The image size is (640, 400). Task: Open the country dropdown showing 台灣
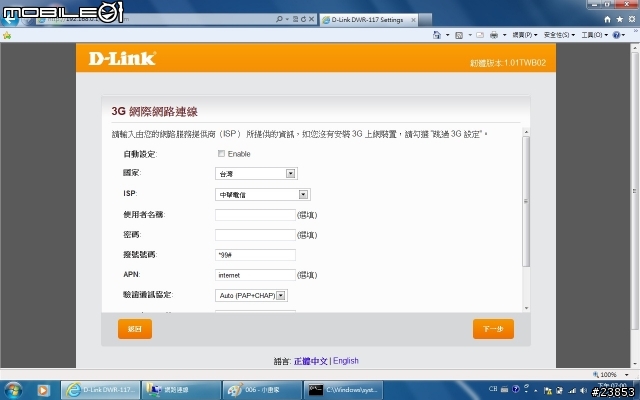[256, 173]
